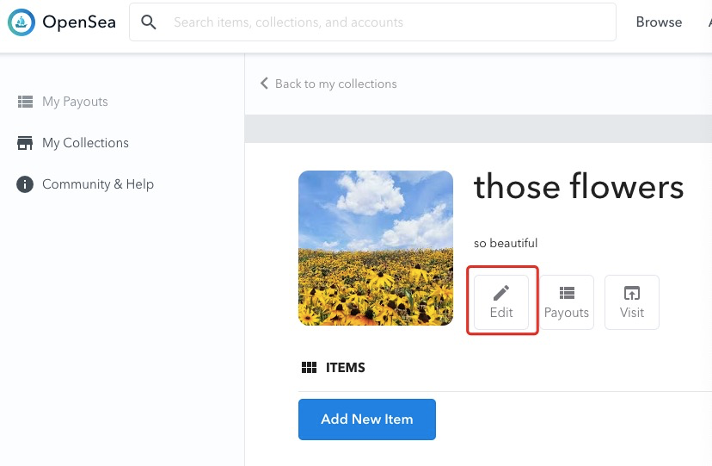The width and height of the screenshot is (712, 466).
Task: Click the ITEMS section heading
Action: (345, 367)
